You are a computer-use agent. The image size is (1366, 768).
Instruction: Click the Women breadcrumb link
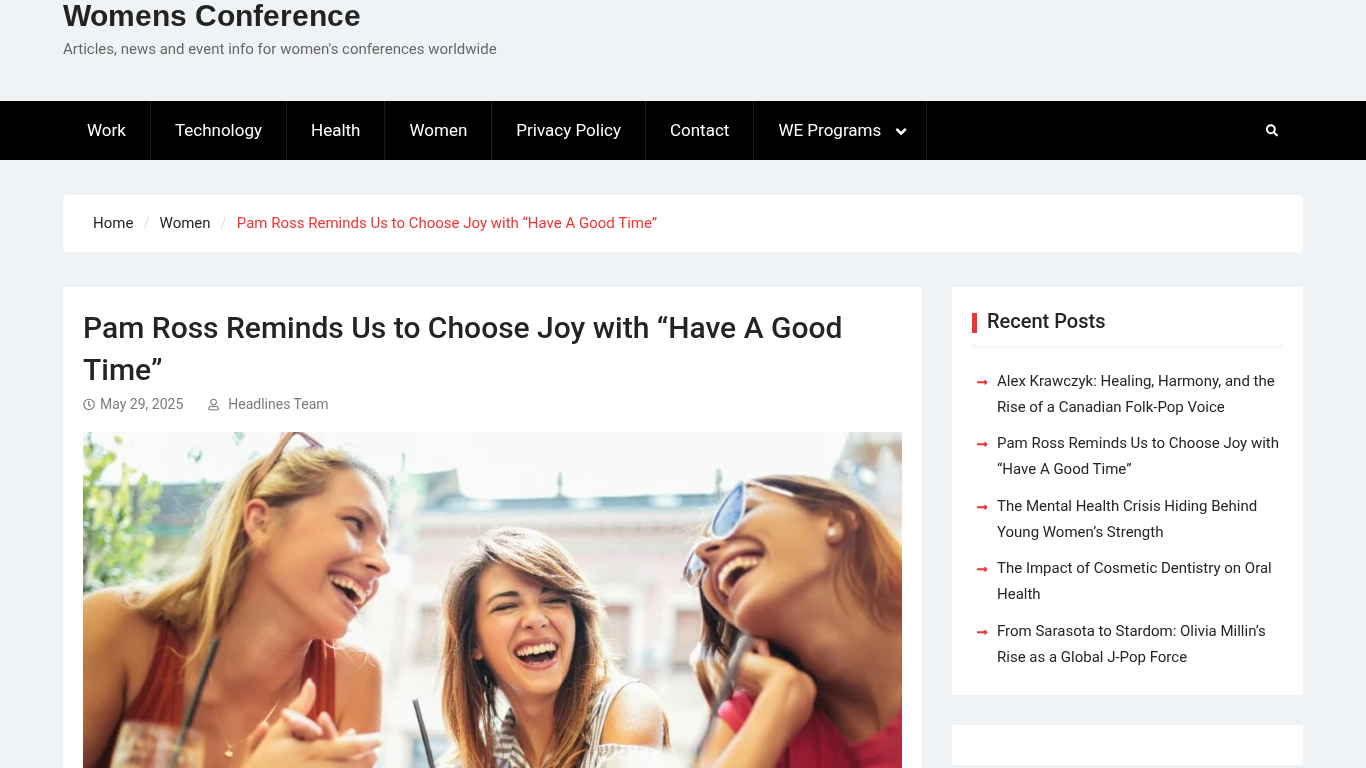tap(185, 223)
